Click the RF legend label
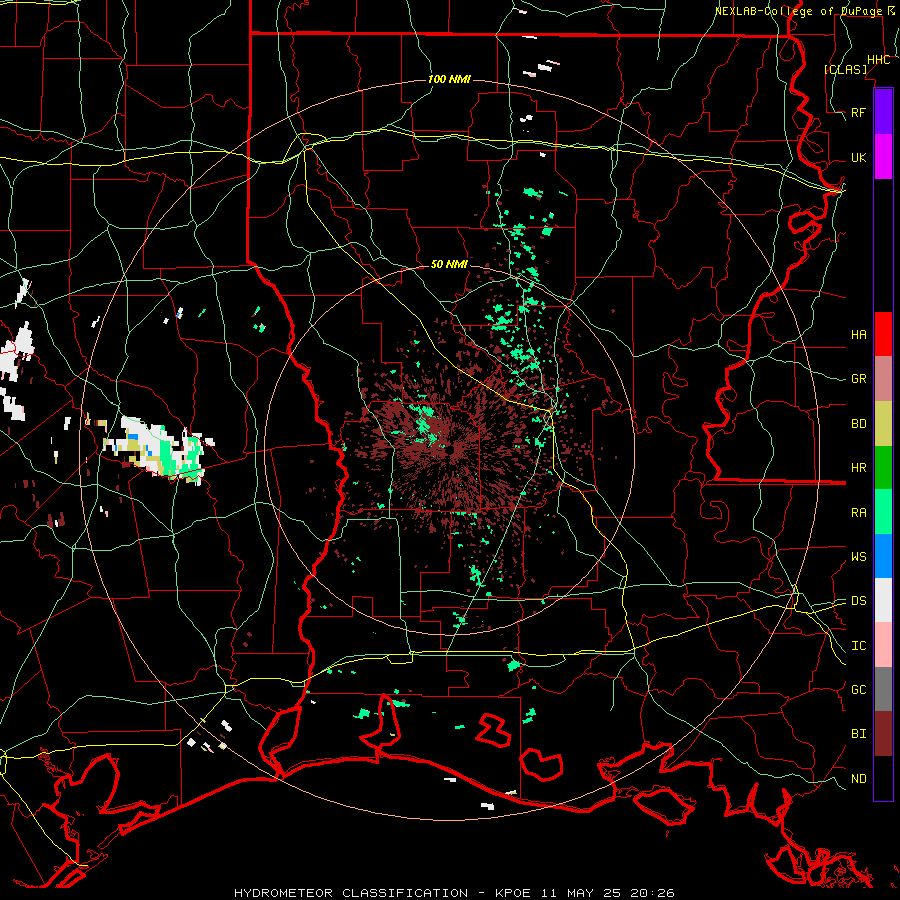 point(858,112)
